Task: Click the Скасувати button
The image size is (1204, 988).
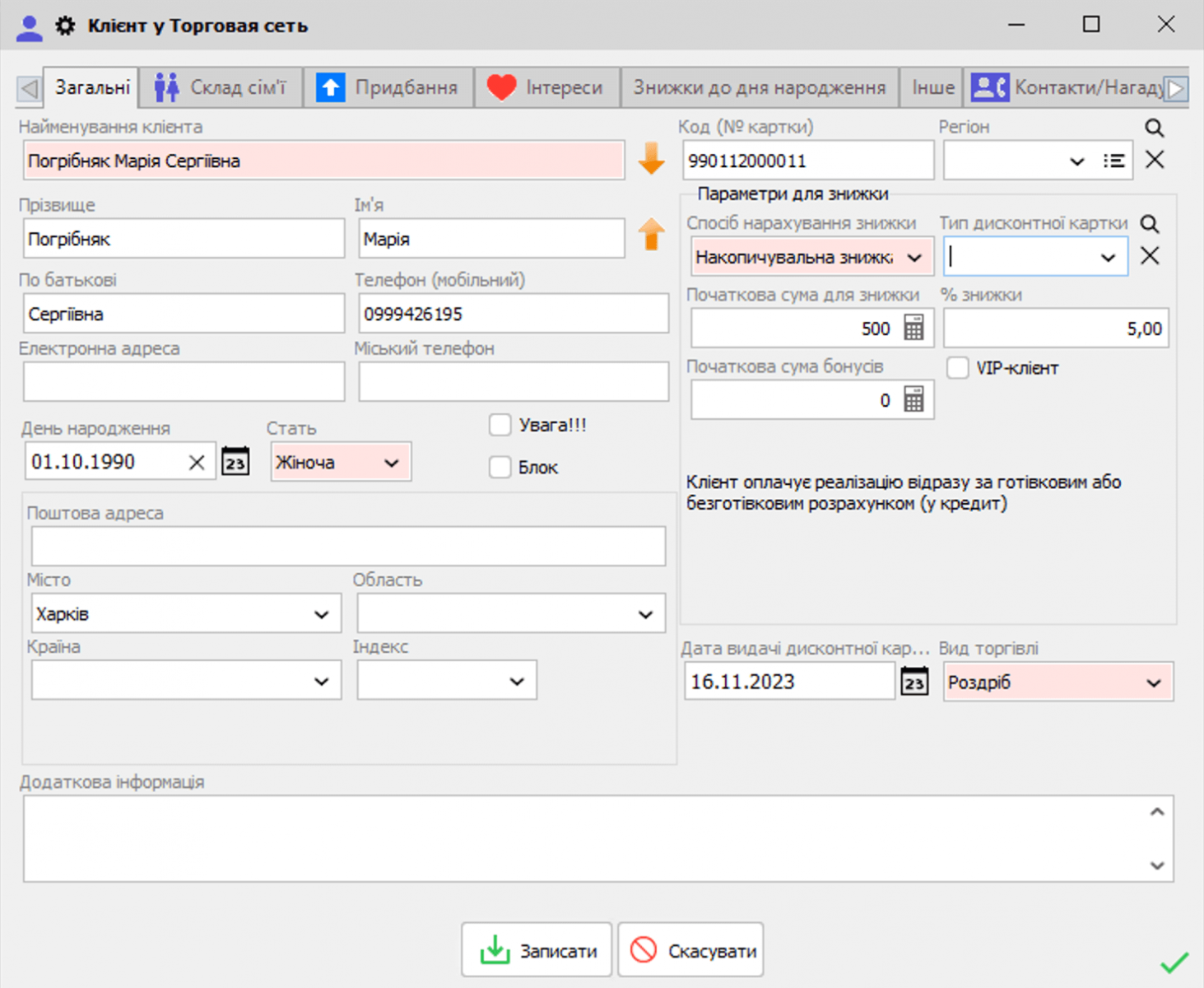Action: coord(691,950)
